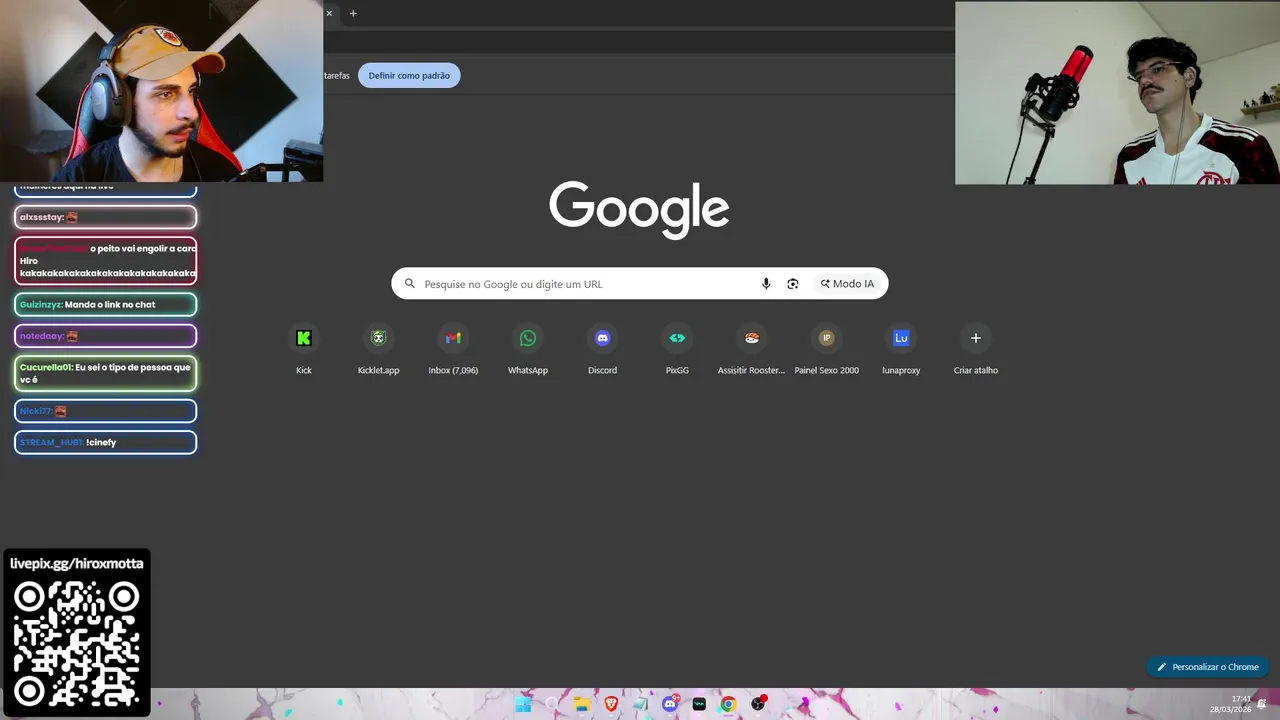This screenshot has height=720, width=1280.
Task: Open Personalizar o Chrome
Action: (x=1208, y=667)
